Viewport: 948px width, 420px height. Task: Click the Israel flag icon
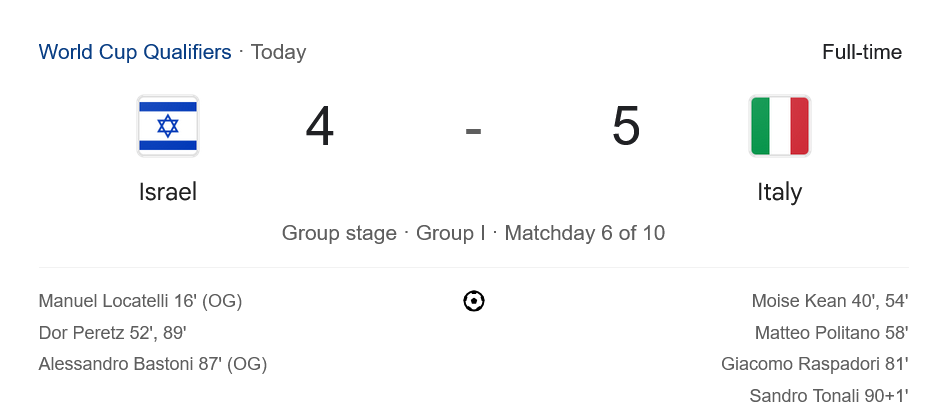168,126
